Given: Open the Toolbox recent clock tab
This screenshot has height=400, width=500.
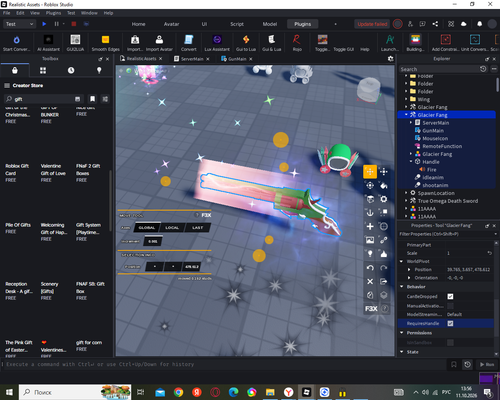Looking at the screenshot, I should click(71, 70).
